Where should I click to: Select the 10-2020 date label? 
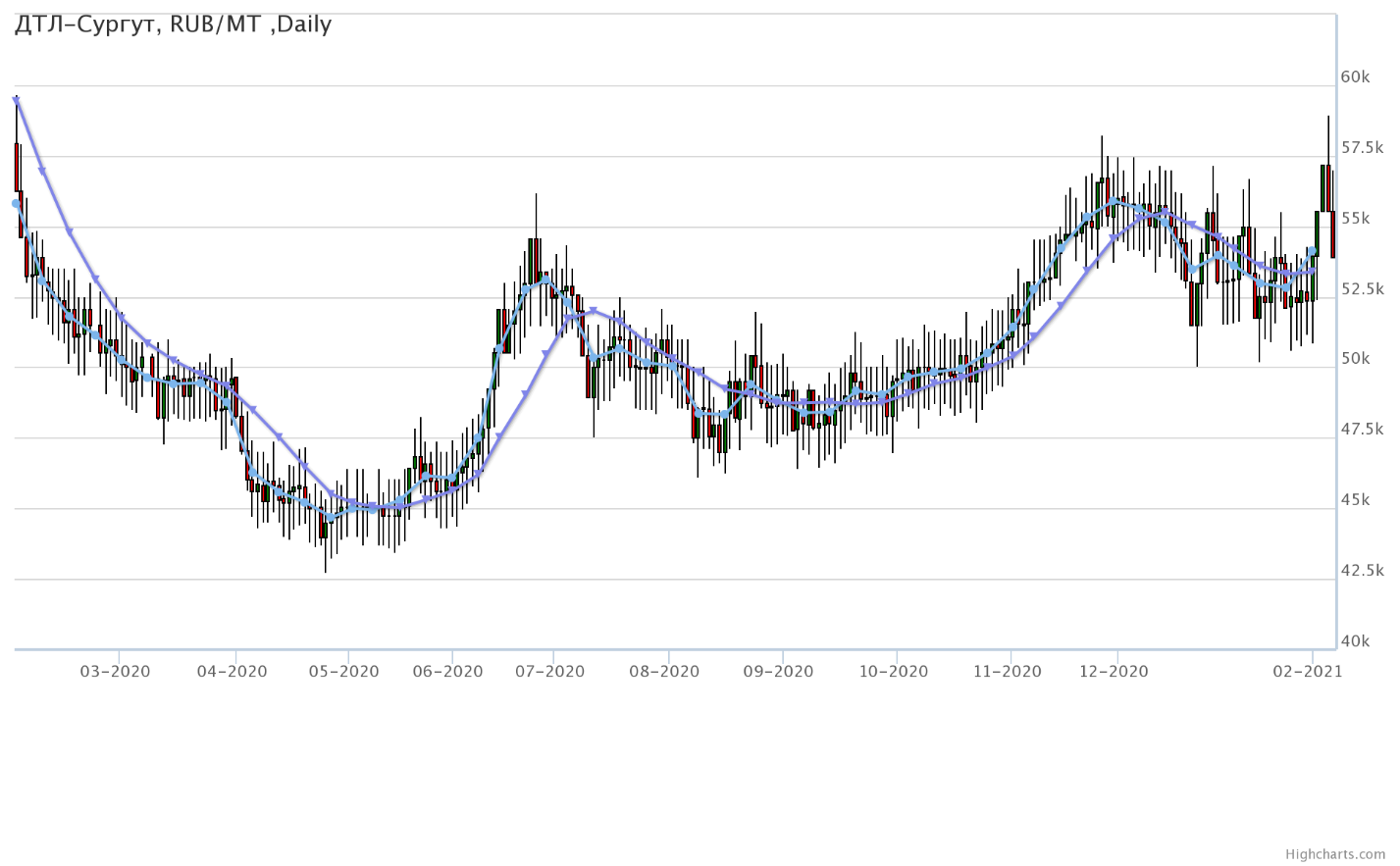893,672
